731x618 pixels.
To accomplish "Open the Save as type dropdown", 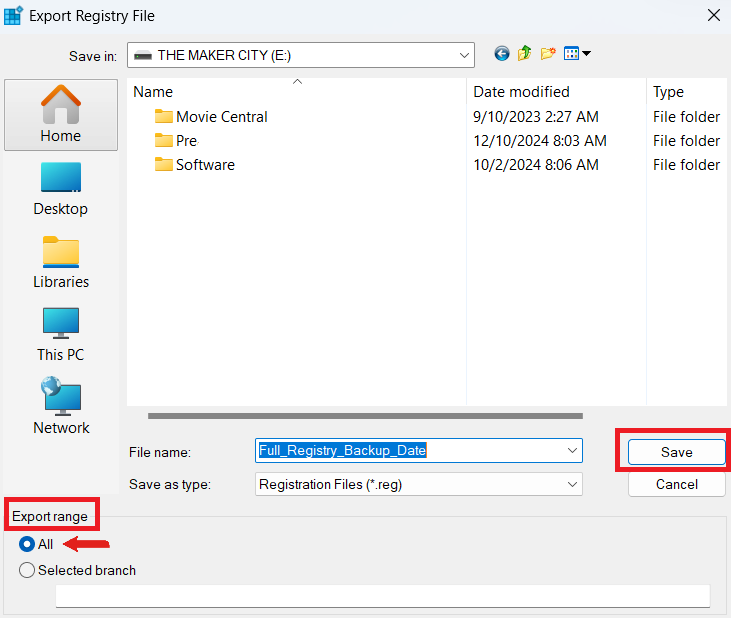I will click(x=419, y=484).
